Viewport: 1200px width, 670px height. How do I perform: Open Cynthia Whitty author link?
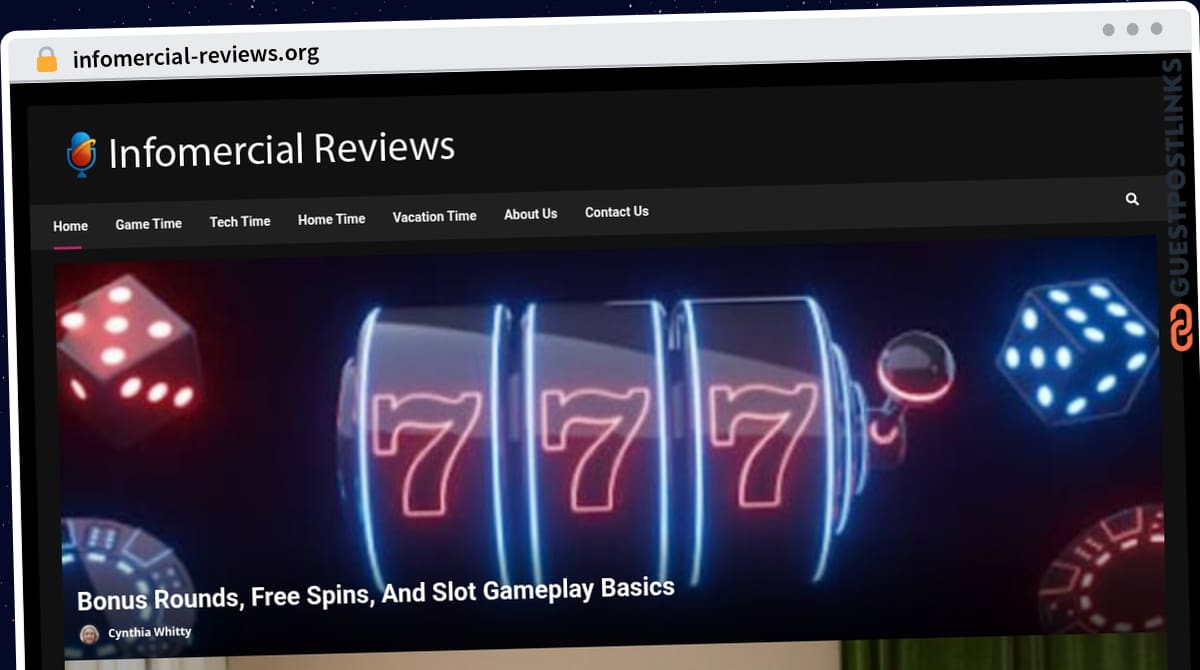[149, 632]
